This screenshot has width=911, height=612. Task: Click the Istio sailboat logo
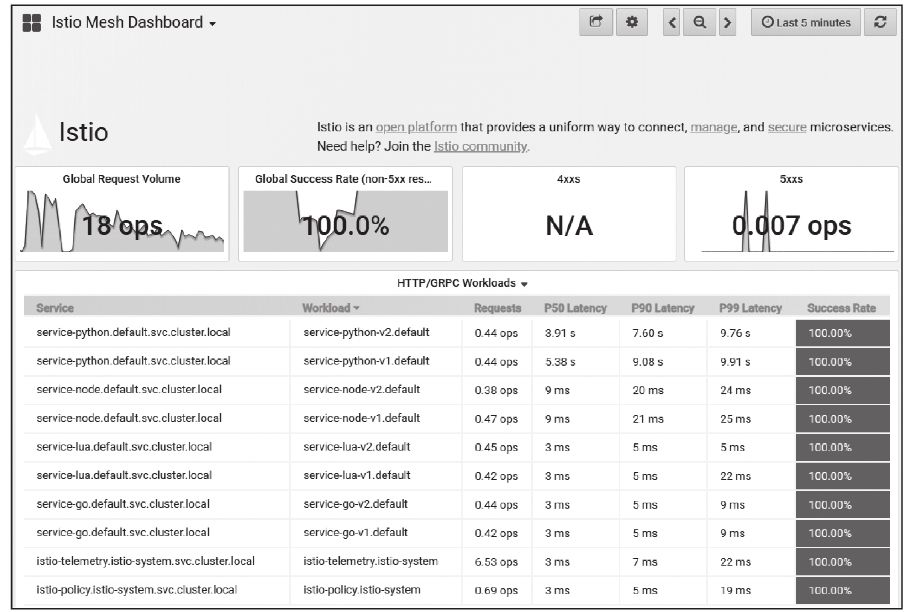pos(37,134)
